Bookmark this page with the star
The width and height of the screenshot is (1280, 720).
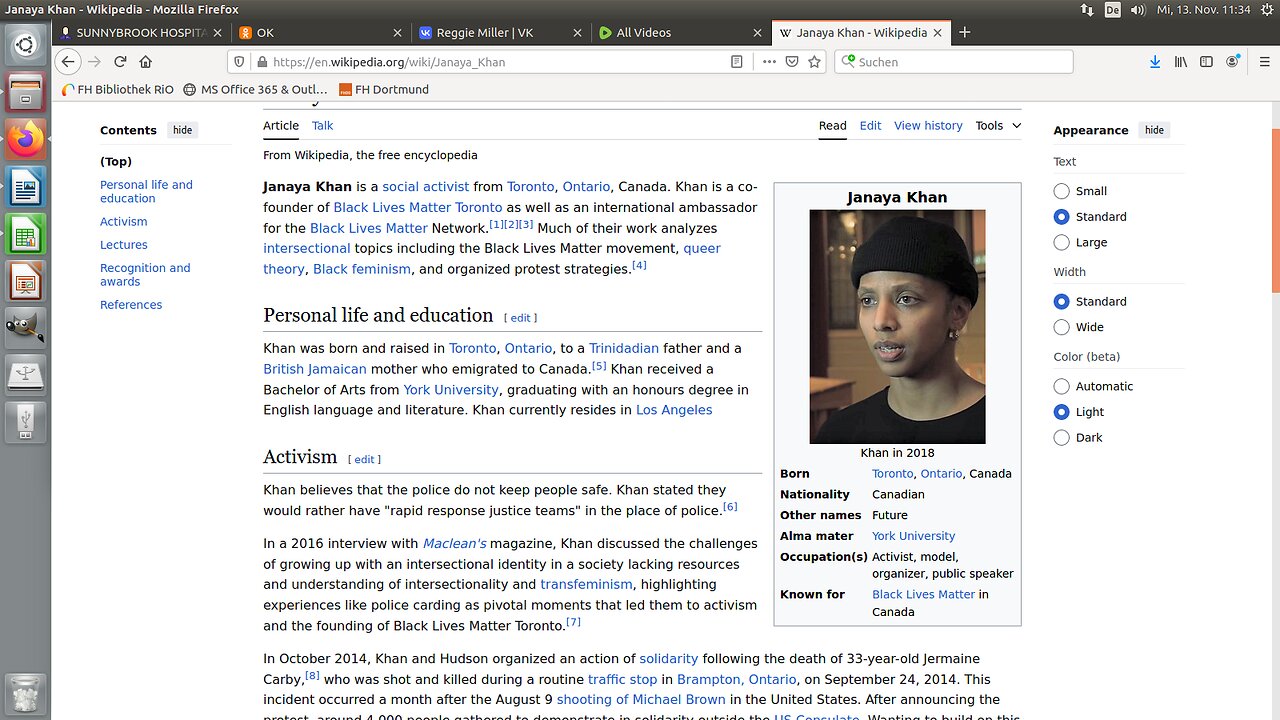pyautogui.click(x=815, y=61)
